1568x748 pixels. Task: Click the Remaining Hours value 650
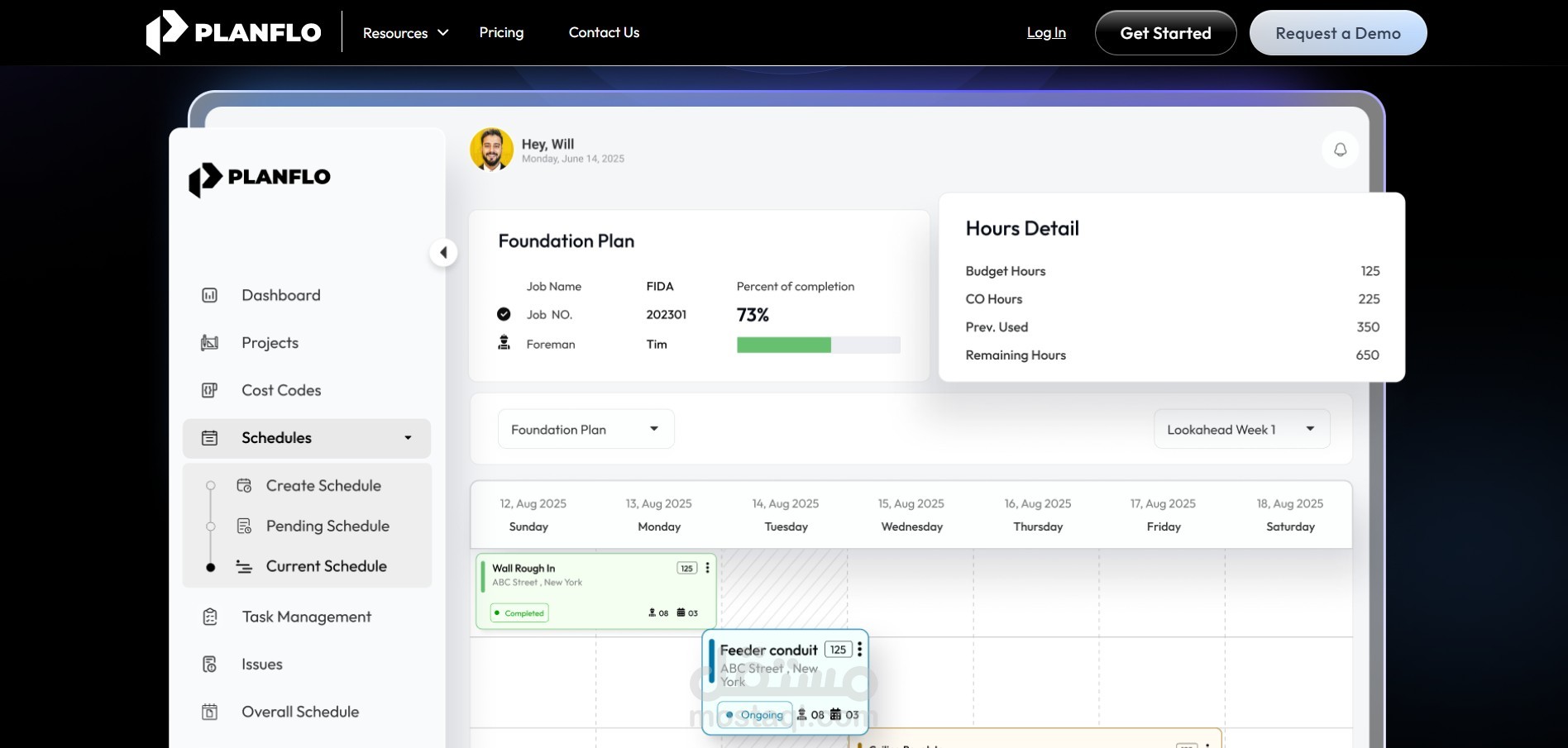pos(1367,355)
